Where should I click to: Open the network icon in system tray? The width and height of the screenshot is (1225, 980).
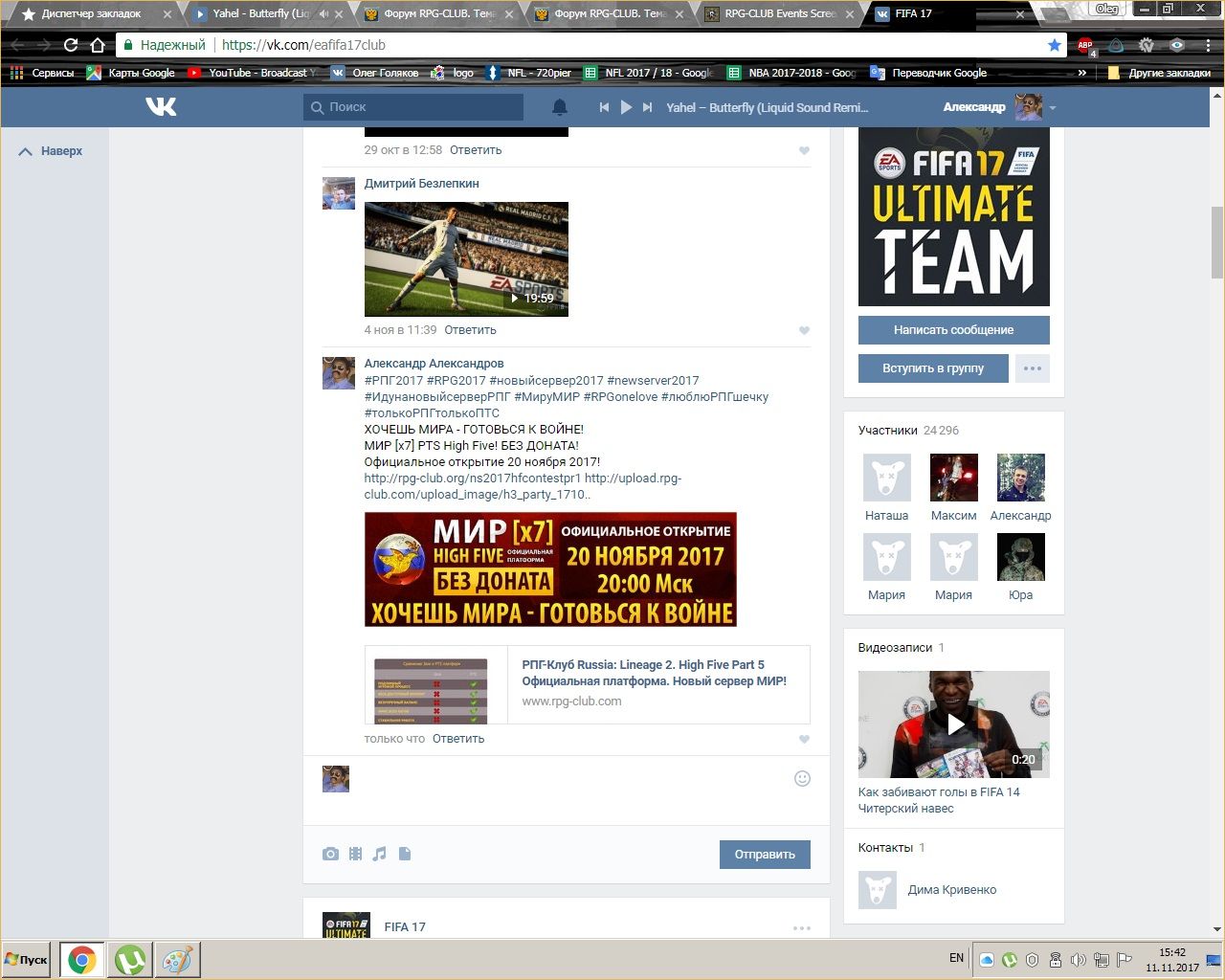point(1102,960)
